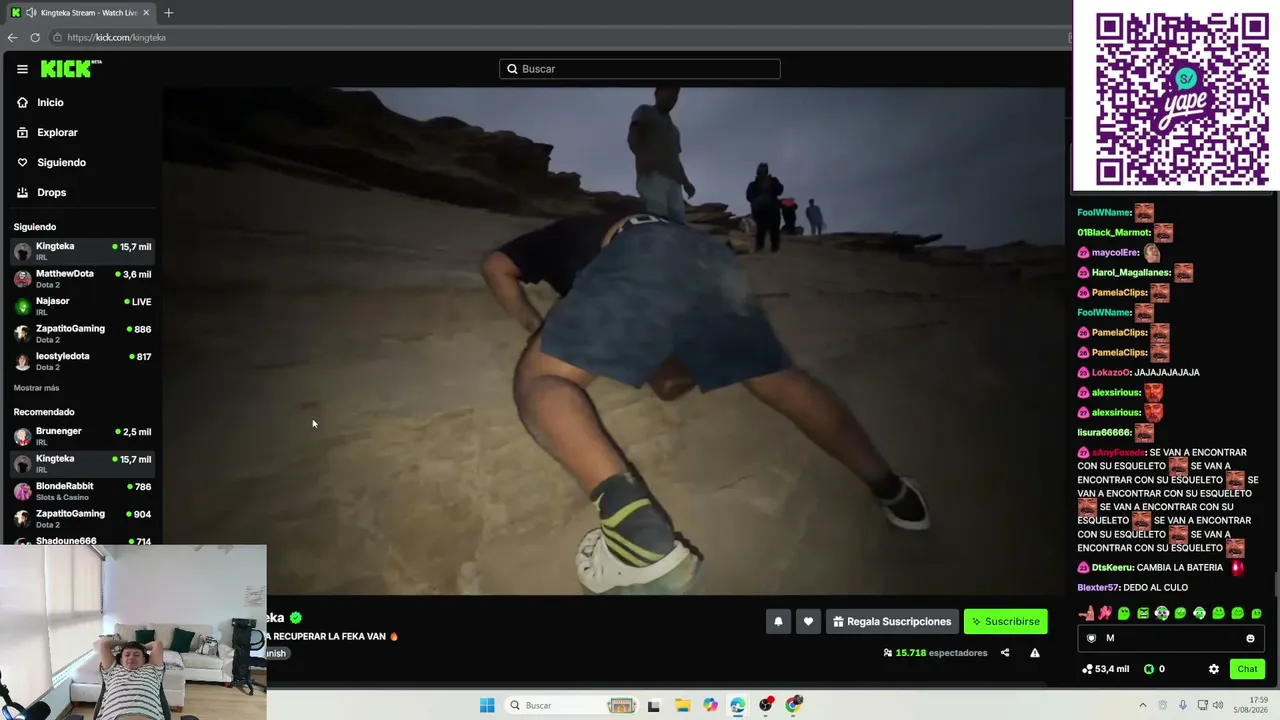
Task: Click the kick.com/kingteka address bar
Action: [560, 37]
